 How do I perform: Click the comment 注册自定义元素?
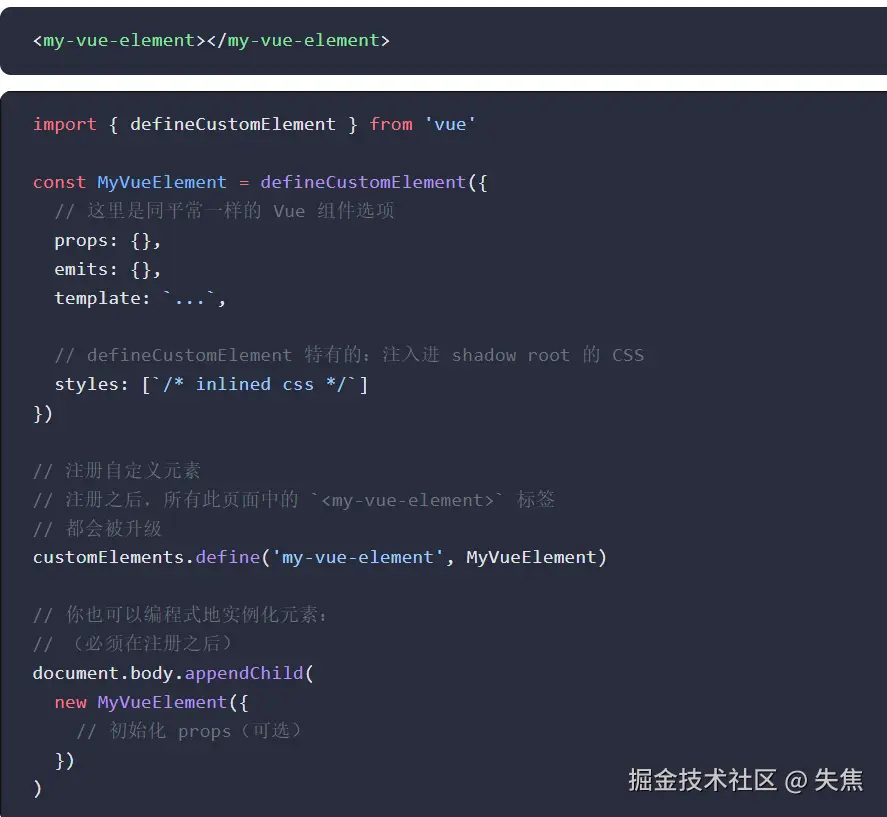[x=117, y=471]
